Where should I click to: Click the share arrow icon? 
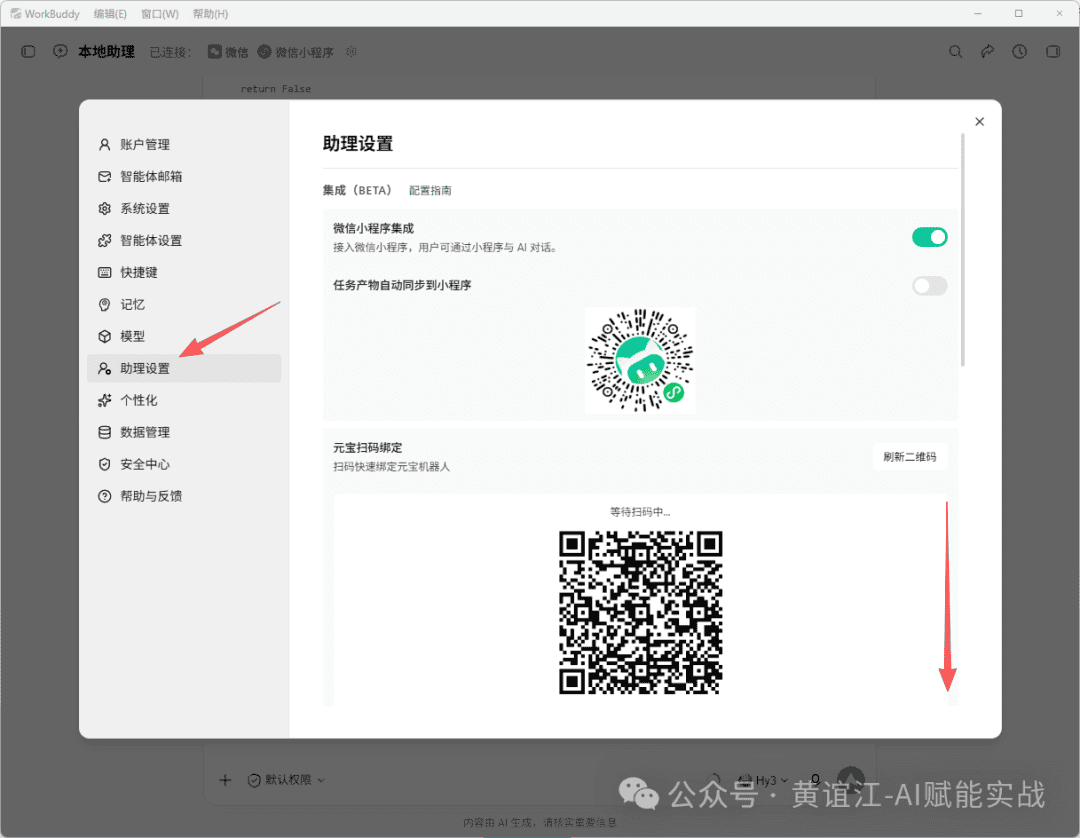point(987,52)
